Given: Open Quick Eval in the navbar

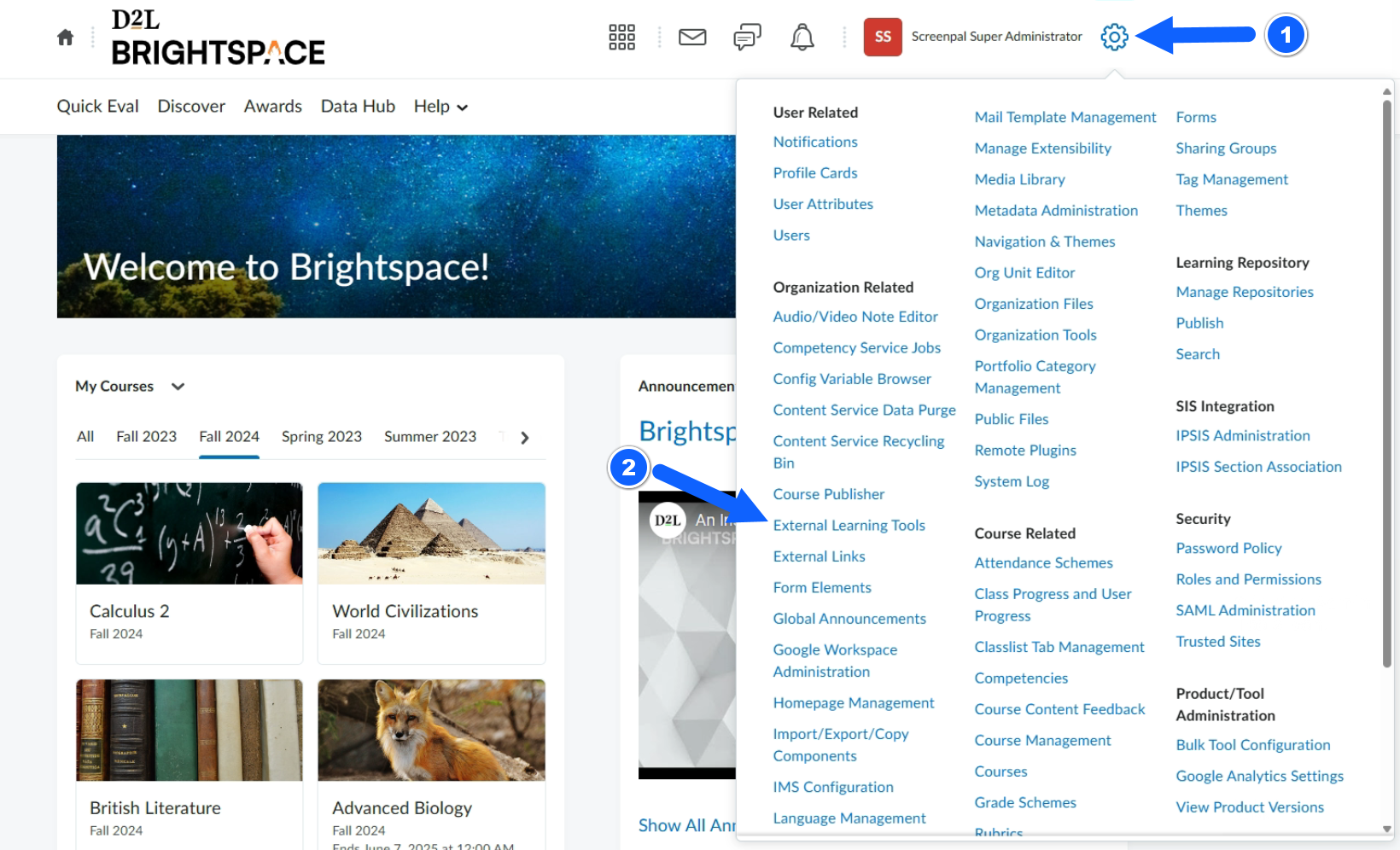Looking at the screenshot, I should 97,107.
